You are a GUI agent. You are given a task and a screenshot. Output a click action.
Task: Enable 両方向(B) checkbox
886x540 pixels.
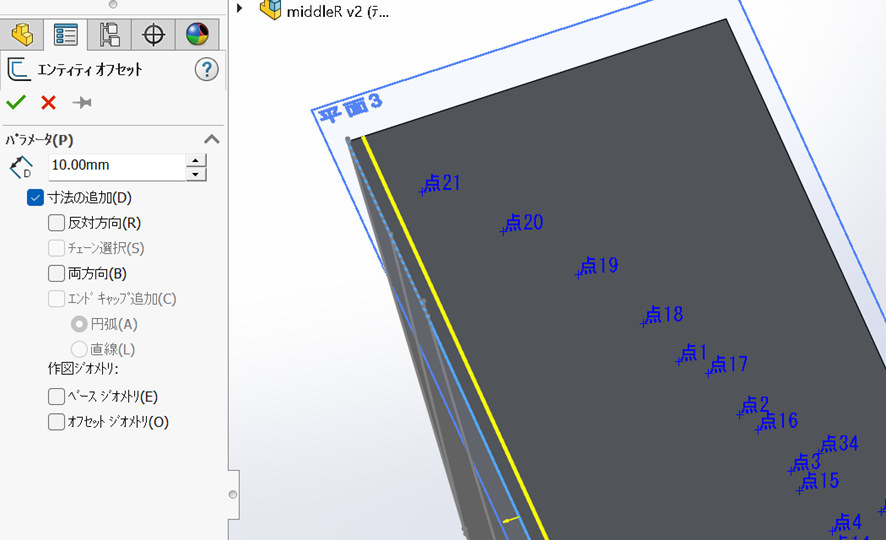coord(56,273)
